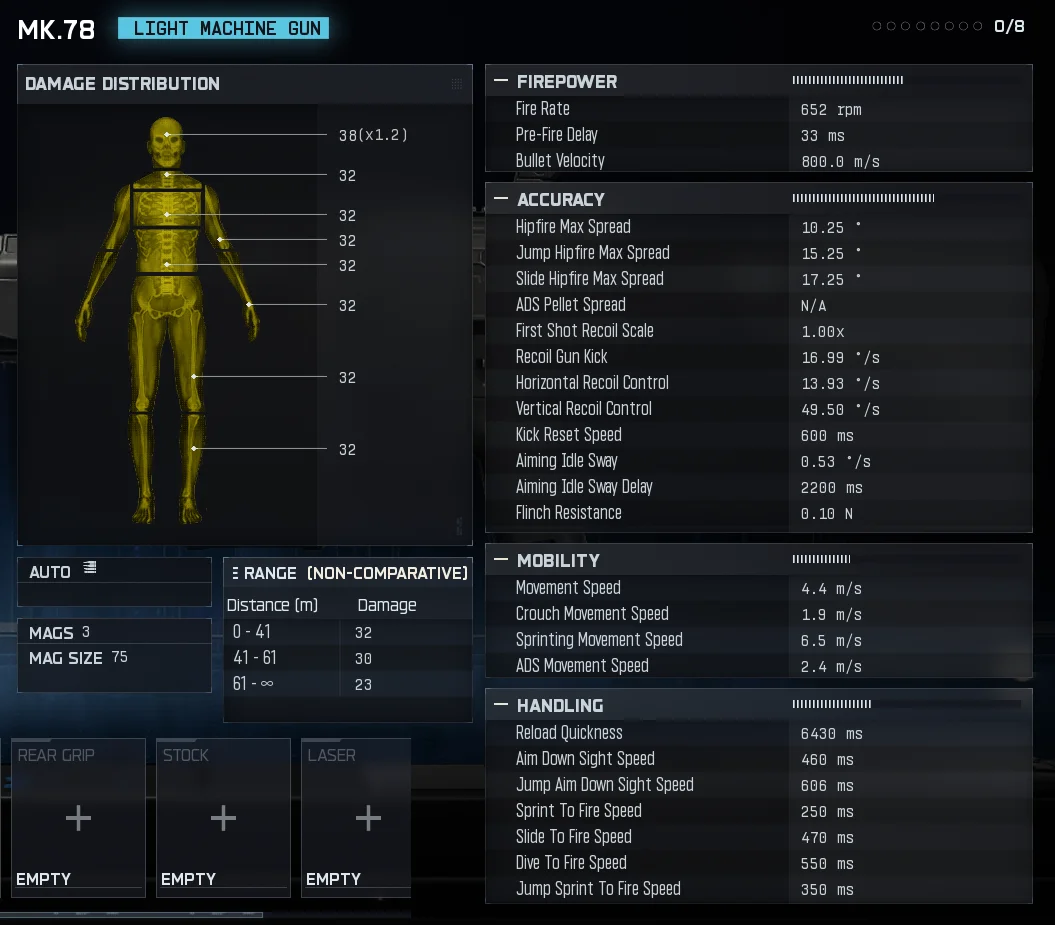This screenshot has width=1055, height=925.
Task: Click the skull head on the damage model
Action: [166, 140]
